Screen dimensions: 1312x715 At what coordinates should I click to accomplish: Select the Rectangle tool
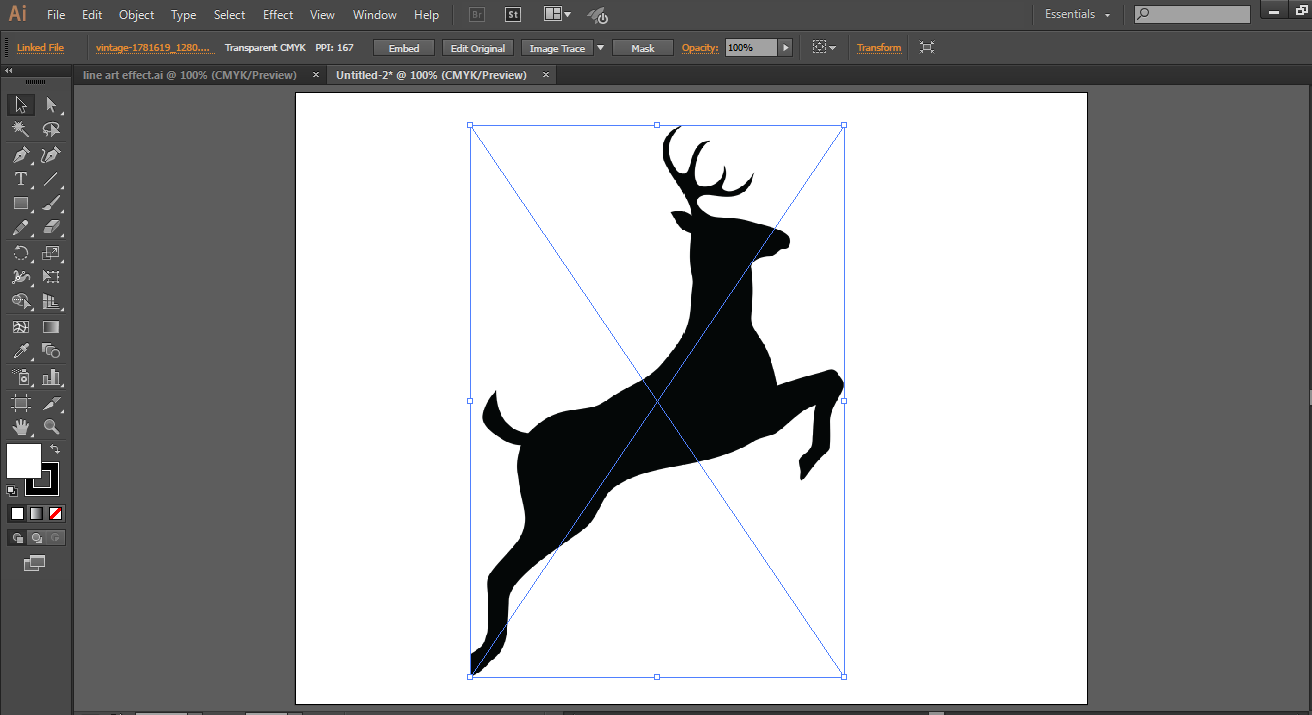(x=20, y=203)
